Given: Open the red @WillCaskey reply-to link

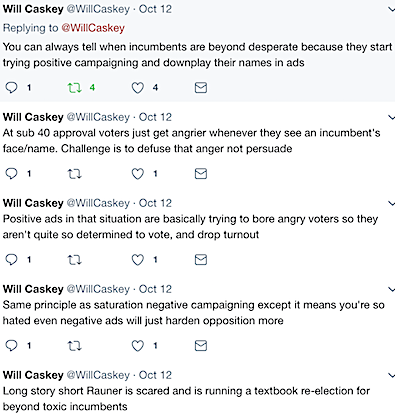Looking at the screenshot, I should point(93,28).
